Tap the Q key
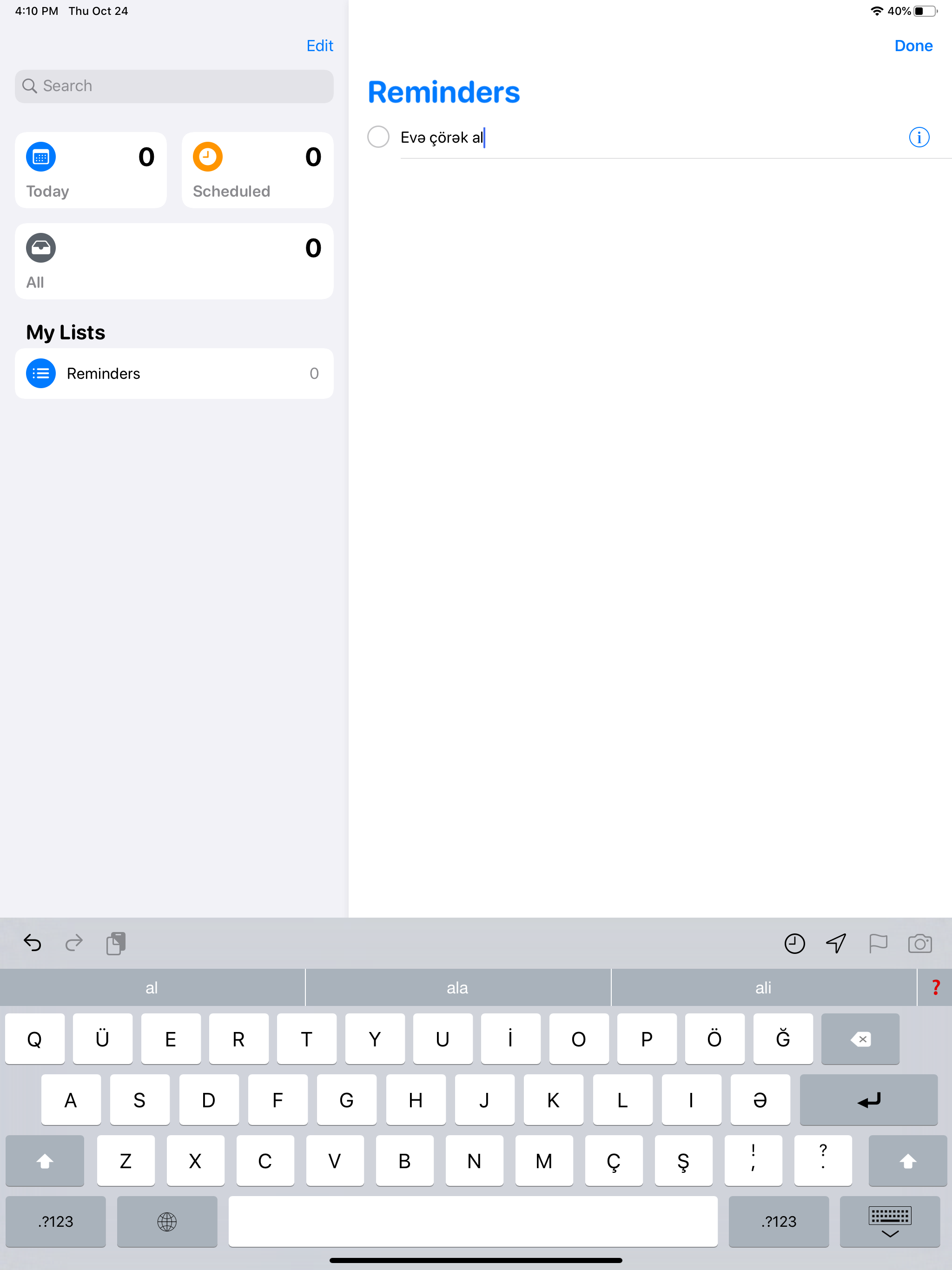 pyautogui.click(x=34, y=1038)
